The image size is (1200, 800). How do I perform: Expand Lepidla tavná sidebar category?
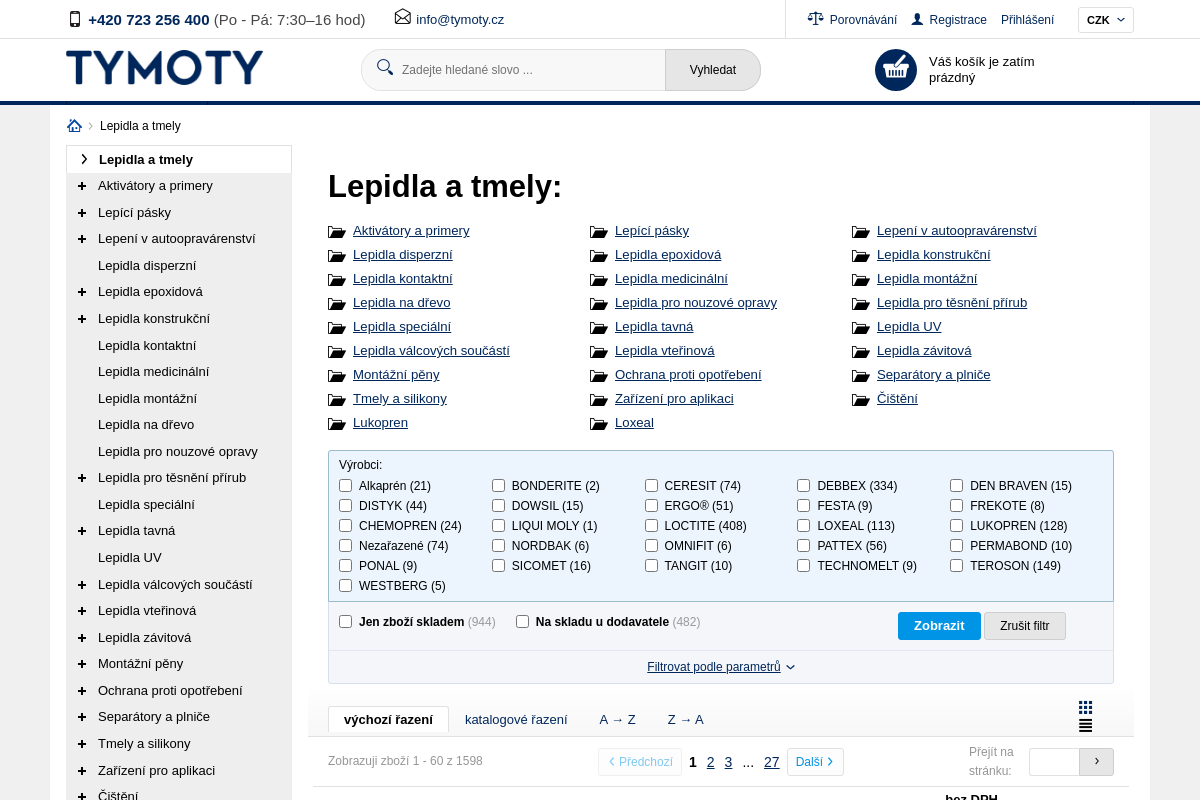click(82, 531)
